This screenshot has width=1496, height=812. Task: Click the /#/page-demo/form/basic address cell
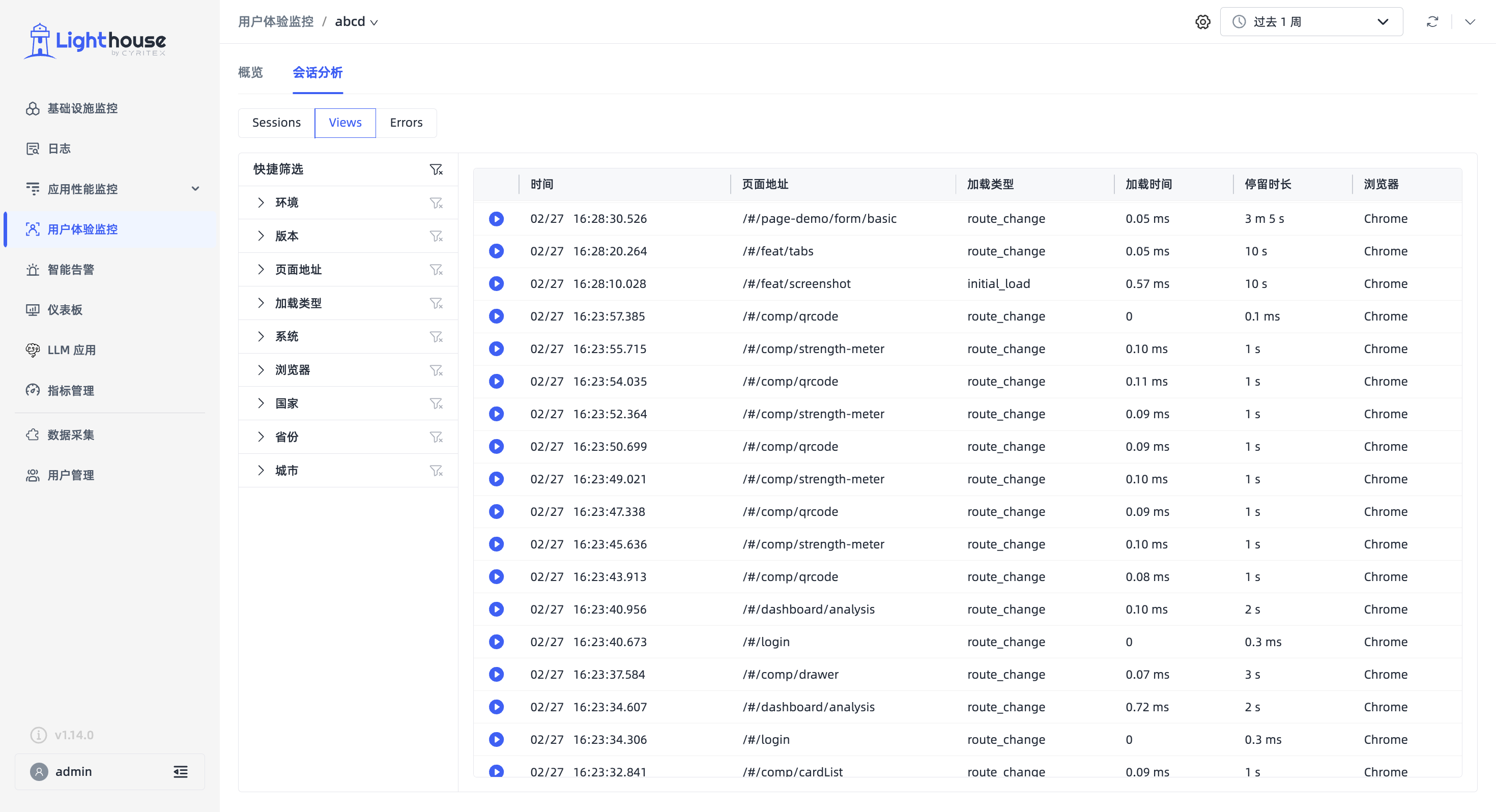(x=819, y=219)
